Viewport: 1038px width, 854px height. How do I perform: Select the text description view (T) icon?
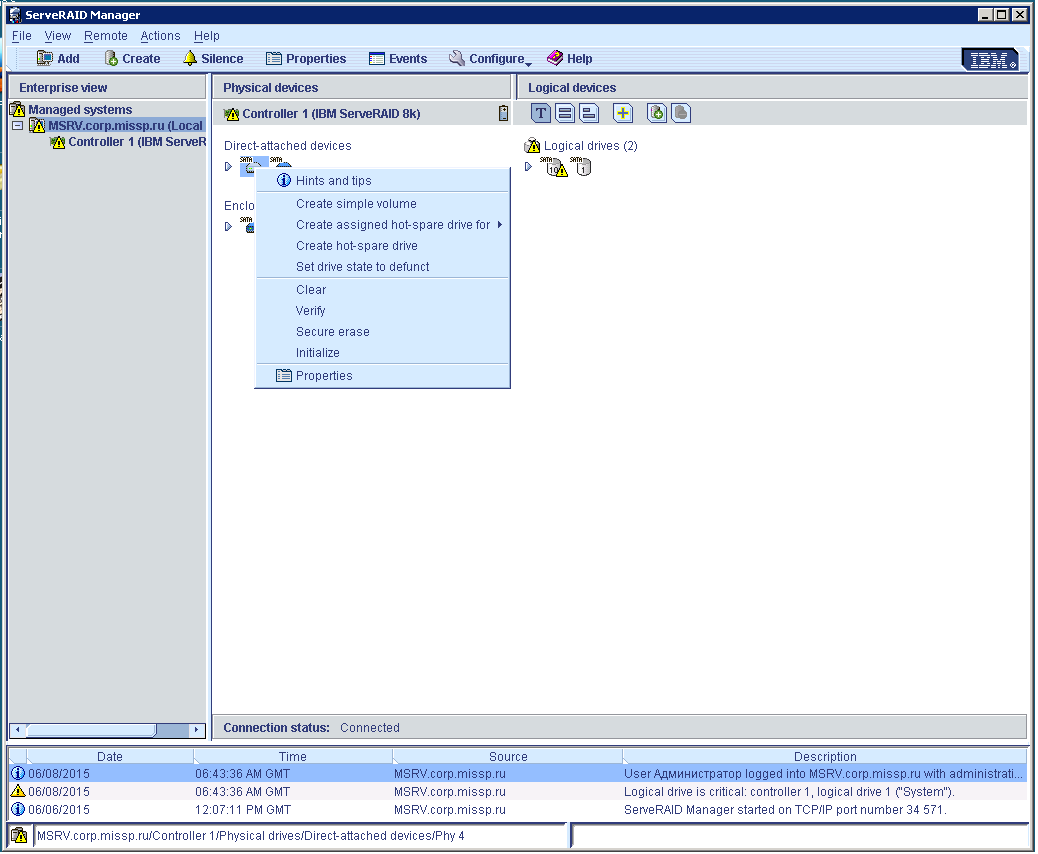pos(540,114)
